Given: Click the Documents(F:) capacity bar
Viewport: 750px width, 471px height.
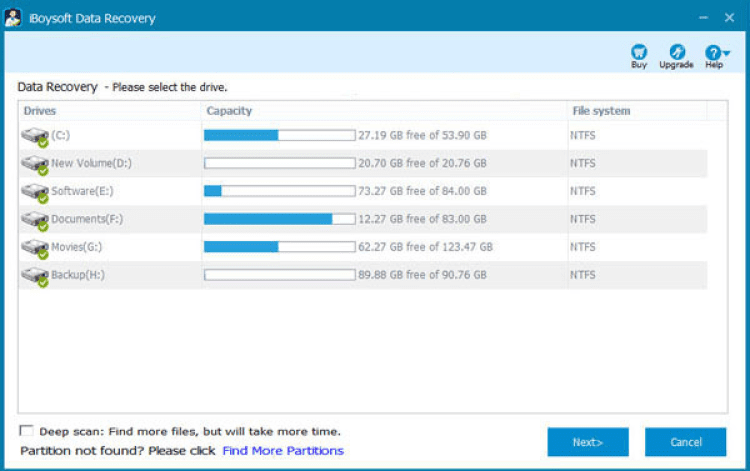Looking at the screenshot, I should tap(279, 219).
